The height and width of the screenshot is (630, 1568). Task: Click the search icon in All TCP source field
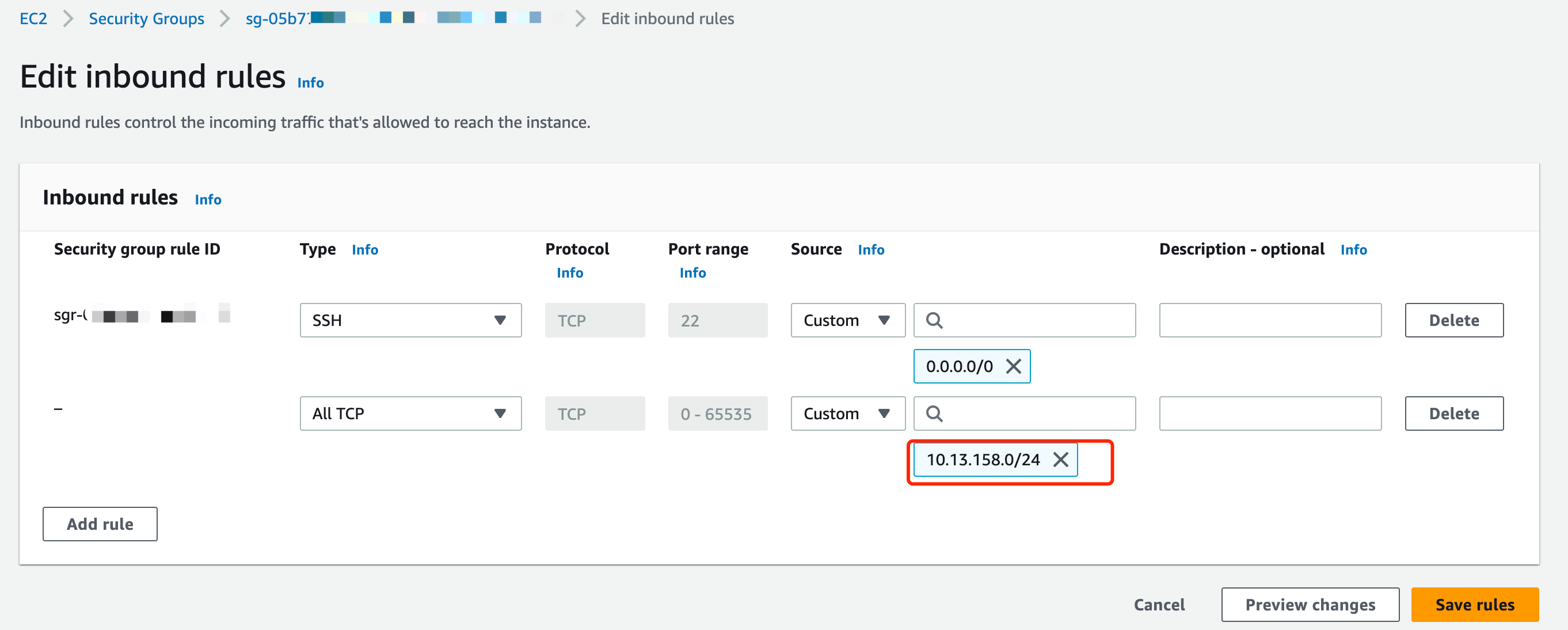coord(934,413)
